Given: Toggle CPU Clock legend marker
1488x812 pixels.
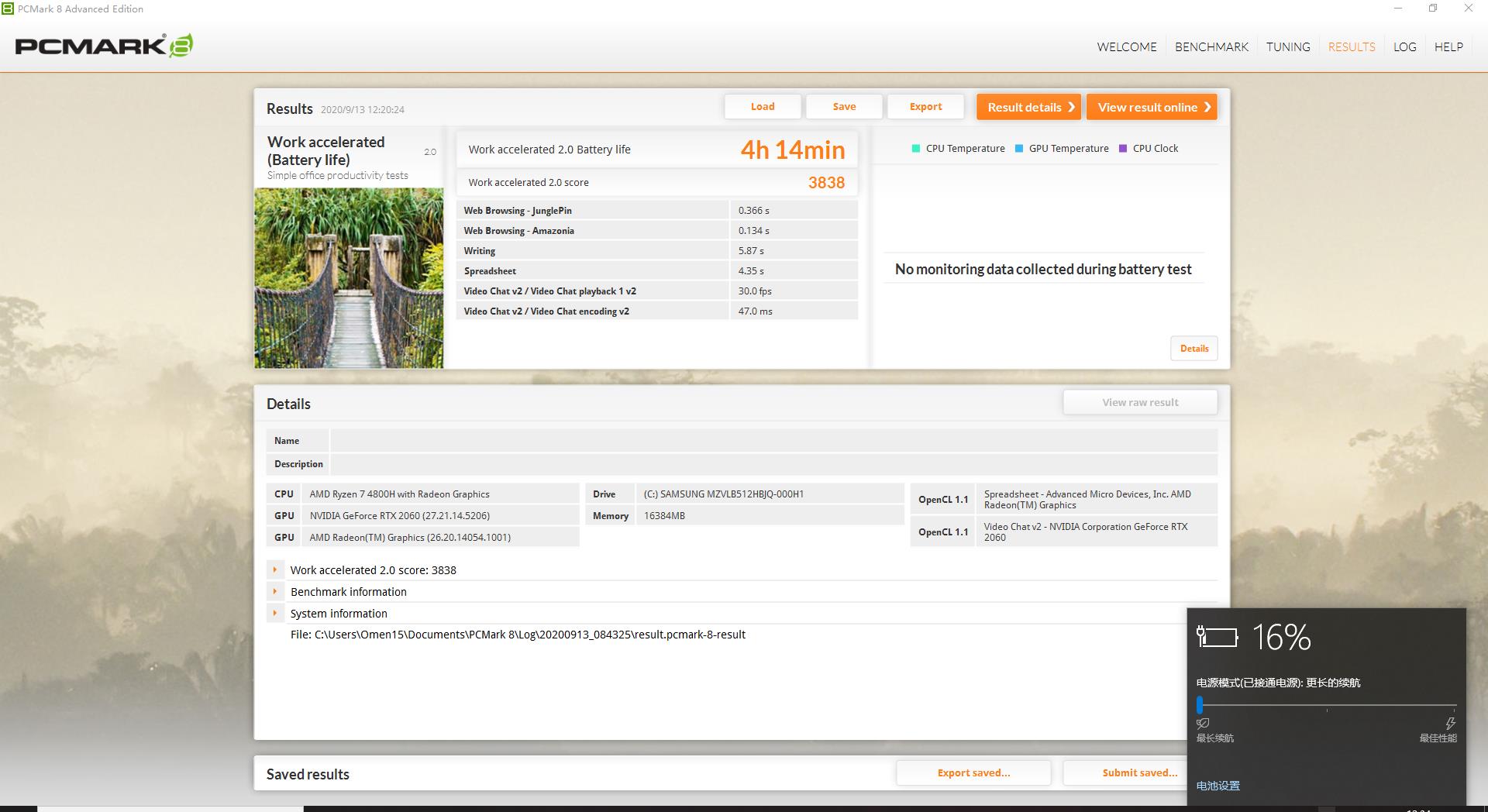Looking at the screenshot, I should [x=1123, y=149].
